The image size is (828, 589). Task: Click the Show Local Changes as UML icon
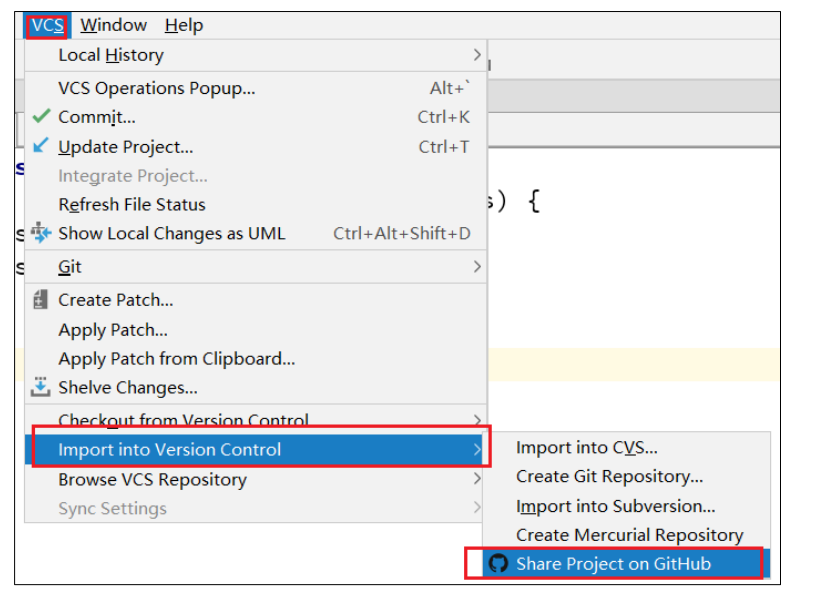point(41,232)
